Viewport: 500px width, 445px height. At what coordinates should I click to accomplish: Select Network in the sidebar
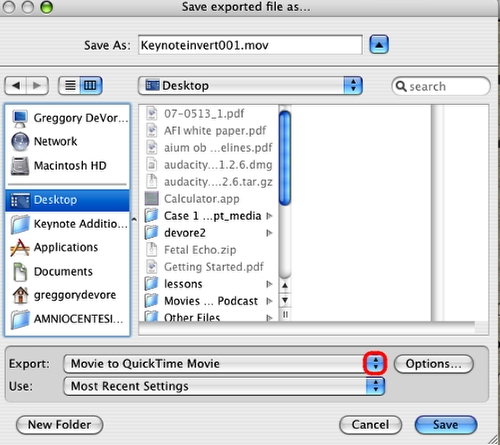pos(67,141)
